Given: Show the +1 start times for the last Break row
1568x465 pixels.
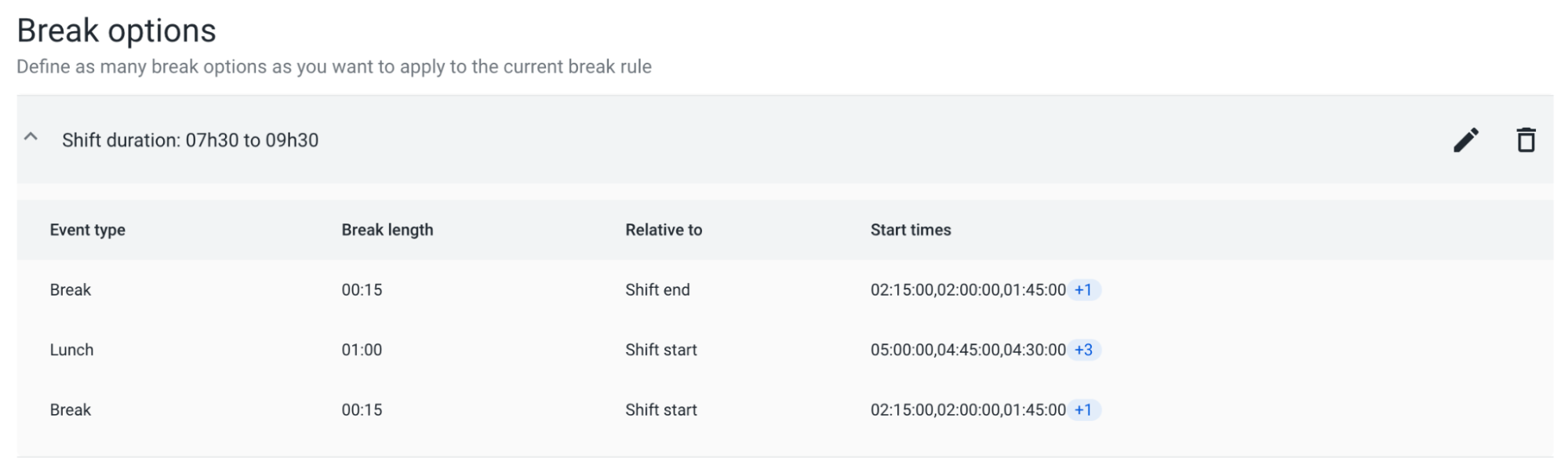Looking at the screenshot, I should pos(1083,410).
